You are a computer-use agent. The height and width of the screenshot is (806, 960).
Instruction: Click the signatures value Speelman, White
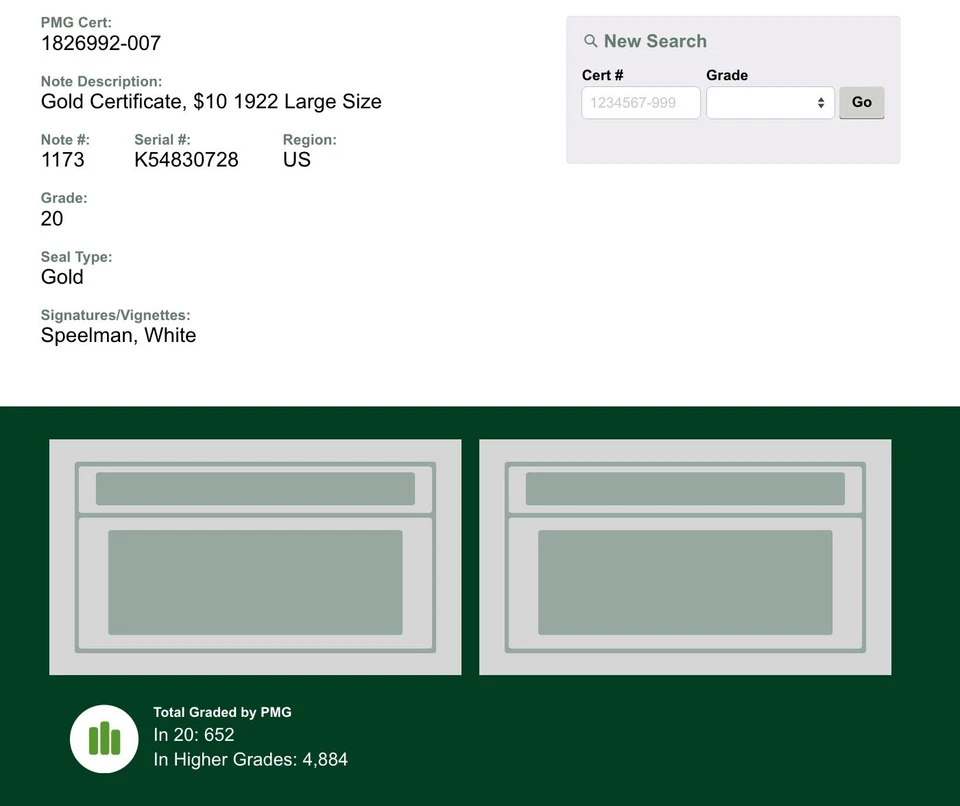point(118,336)
